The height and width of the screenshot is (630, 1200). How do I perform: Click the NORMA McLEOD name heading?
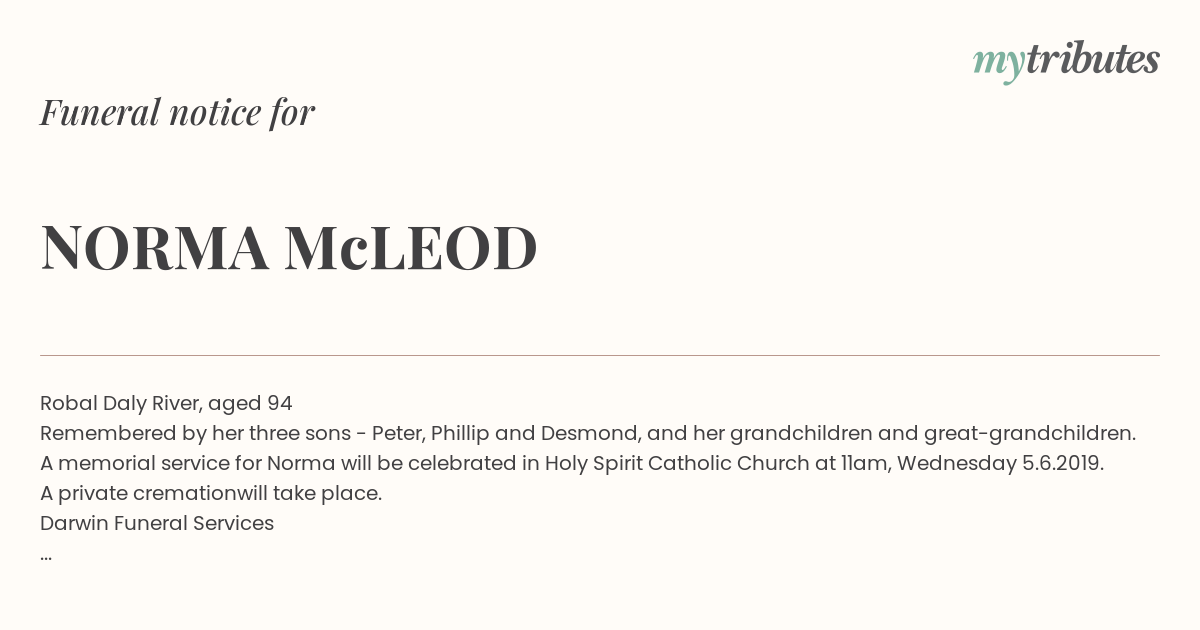click(x=289, y=248)
